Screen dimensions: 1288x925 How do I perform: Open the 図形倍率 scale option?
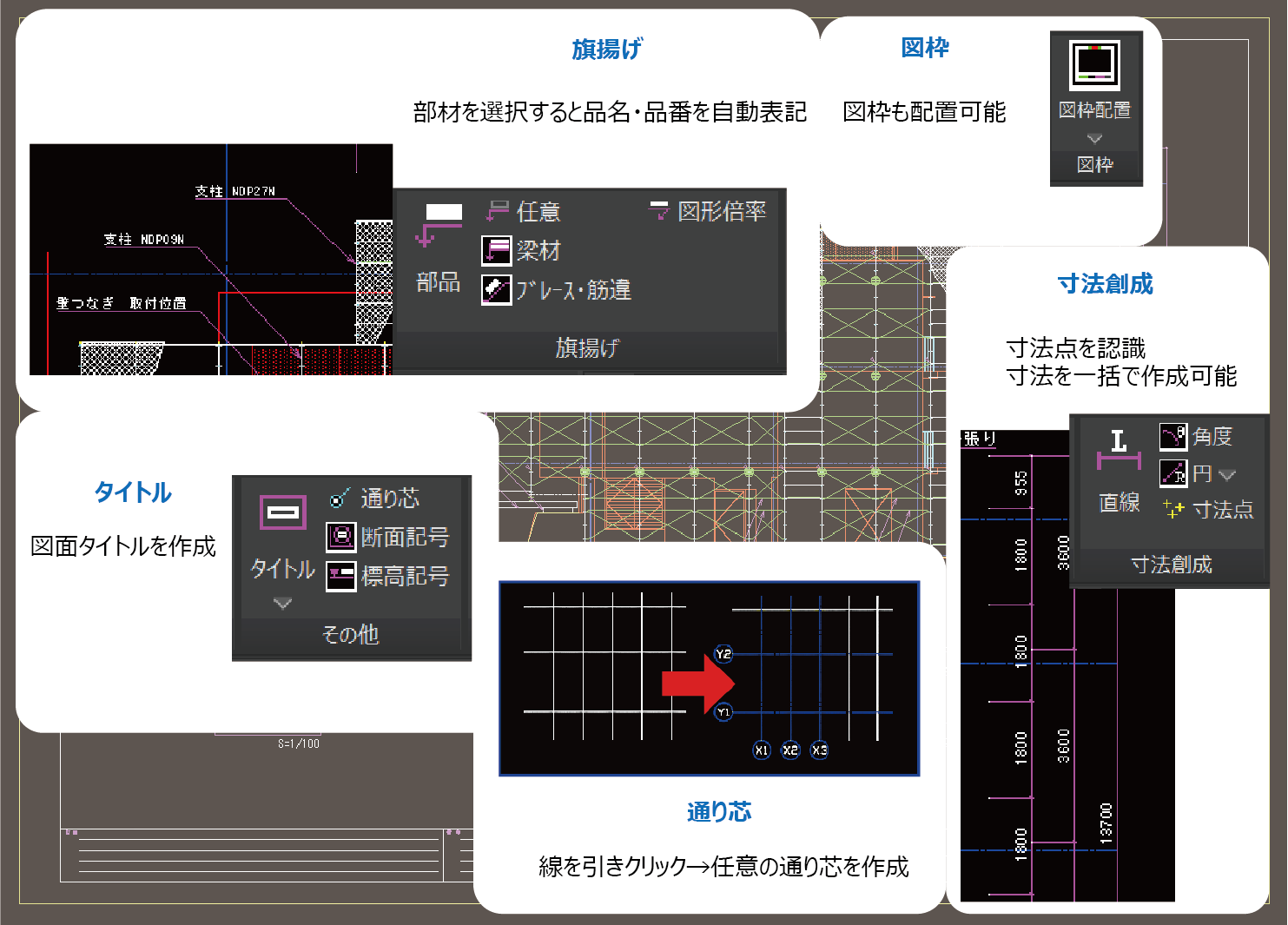coord(707,211)
